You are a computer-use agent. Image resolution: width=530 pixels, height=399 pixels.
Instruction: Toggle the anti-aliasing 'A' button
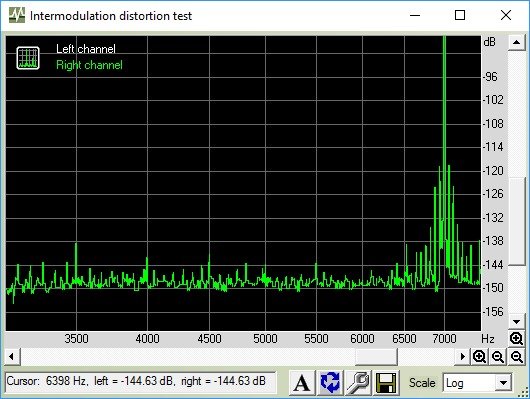point(302,383)
